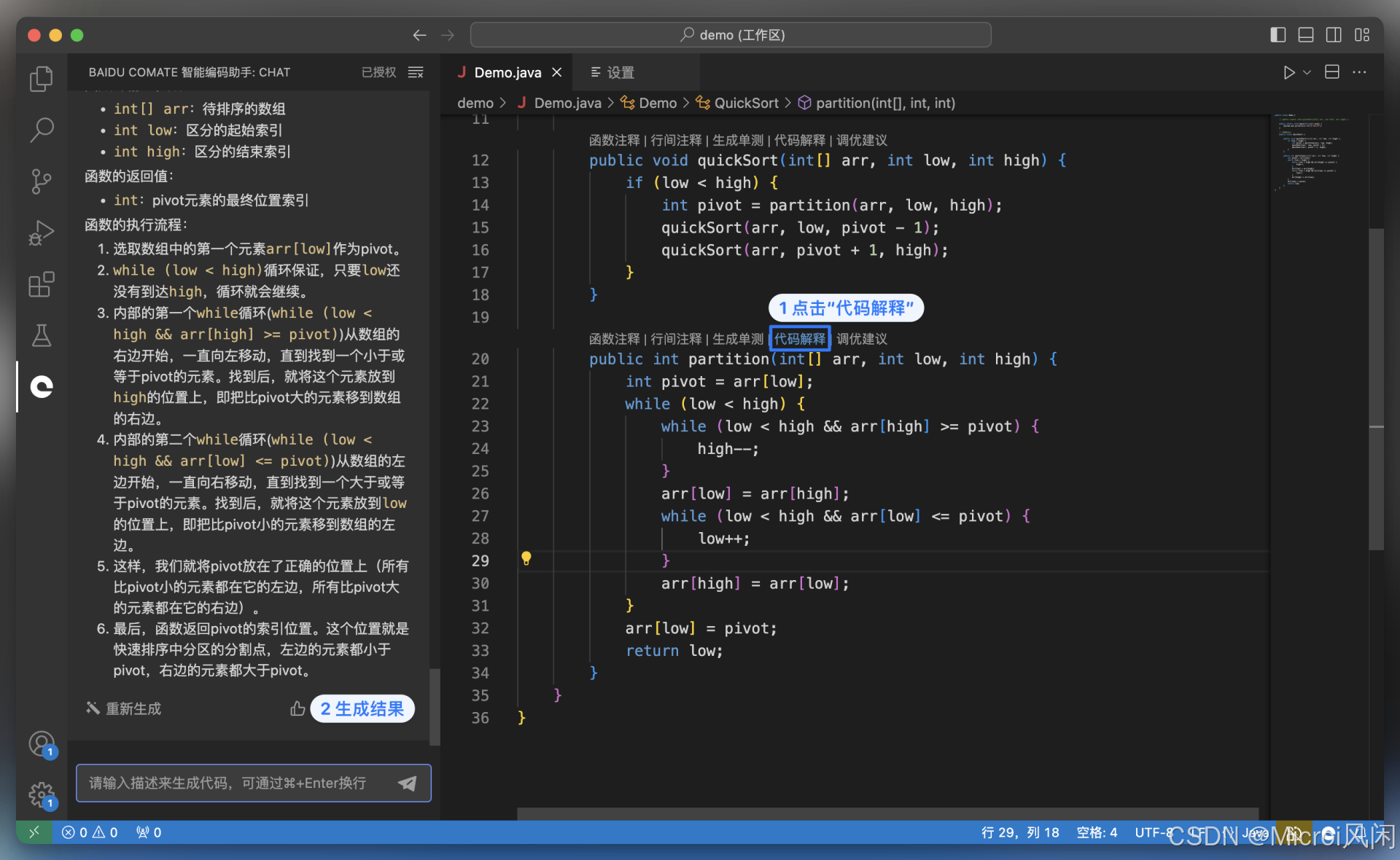Click the send message paper plane icon
1400x860 pixels.
coord(408,783)
